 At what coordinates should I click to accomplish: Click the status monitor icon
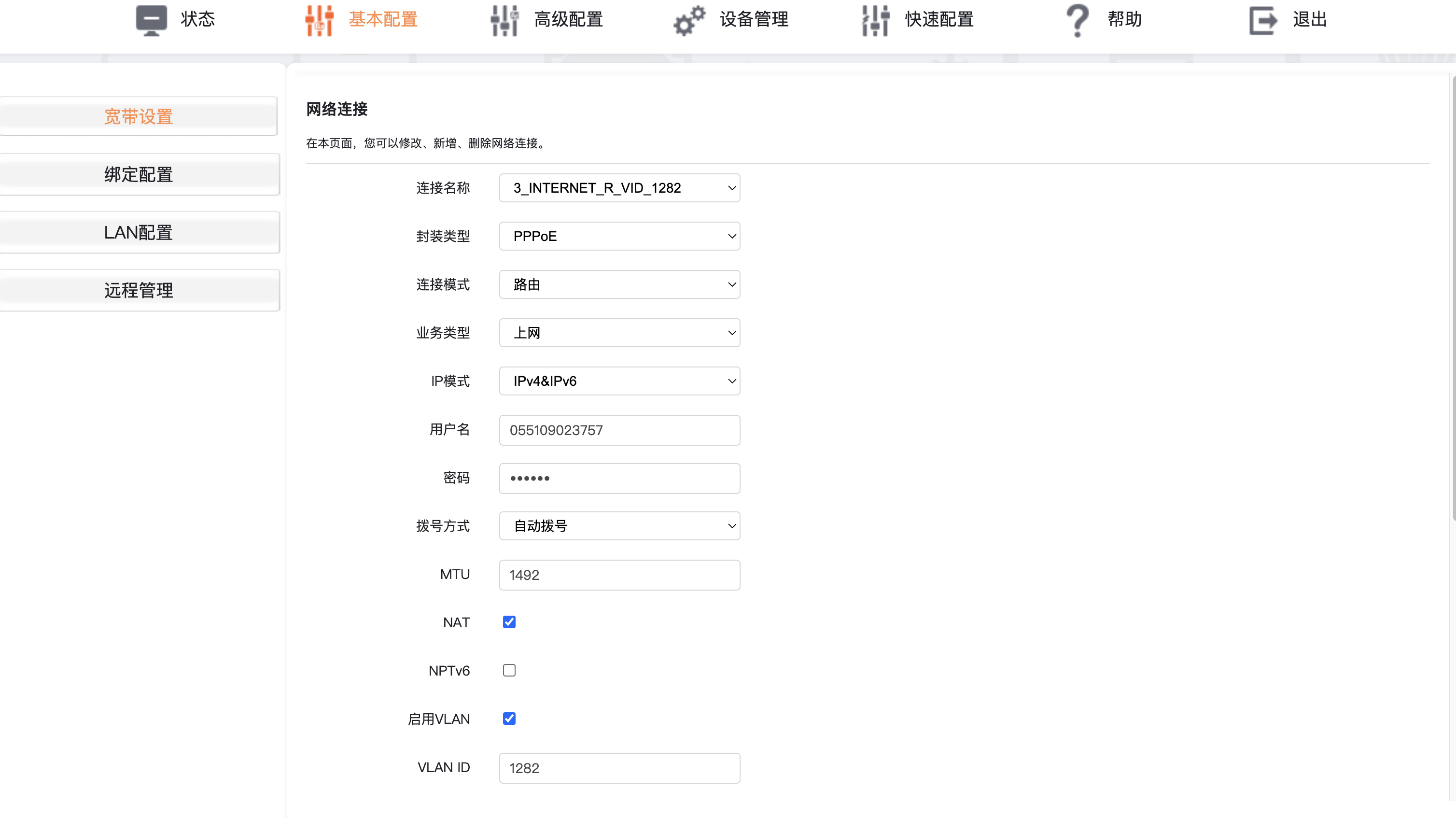click(151, 20)
